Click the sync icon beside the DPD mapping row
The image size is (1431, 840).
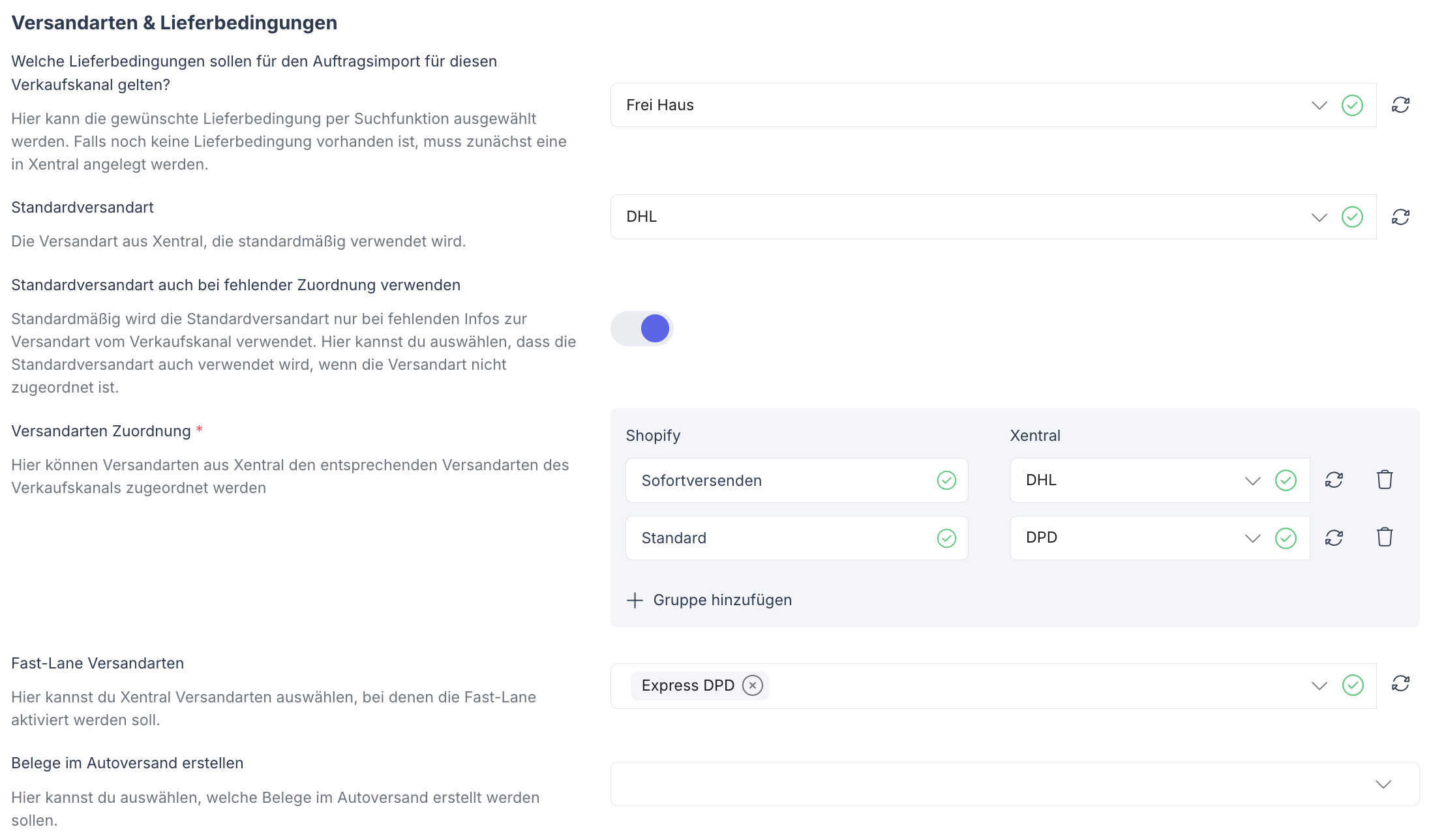1334,537
